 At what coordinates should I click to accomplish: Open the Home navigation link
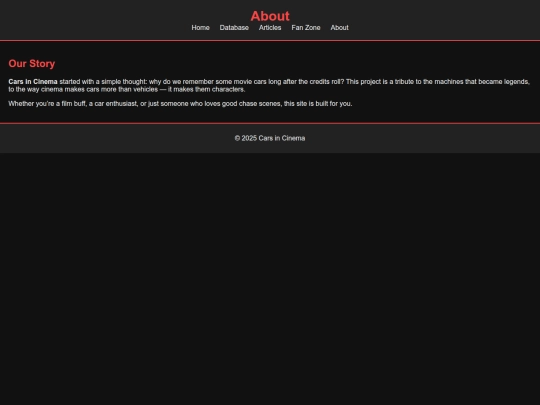[x=200, y=28]
